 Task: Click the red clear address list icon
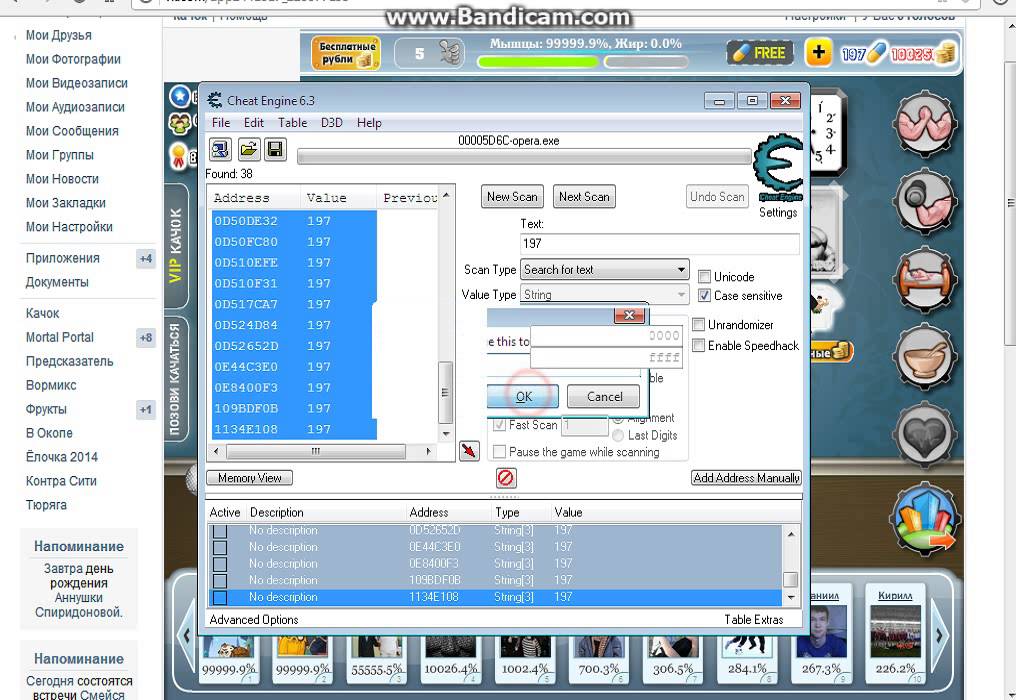click(x=505, y=478)
